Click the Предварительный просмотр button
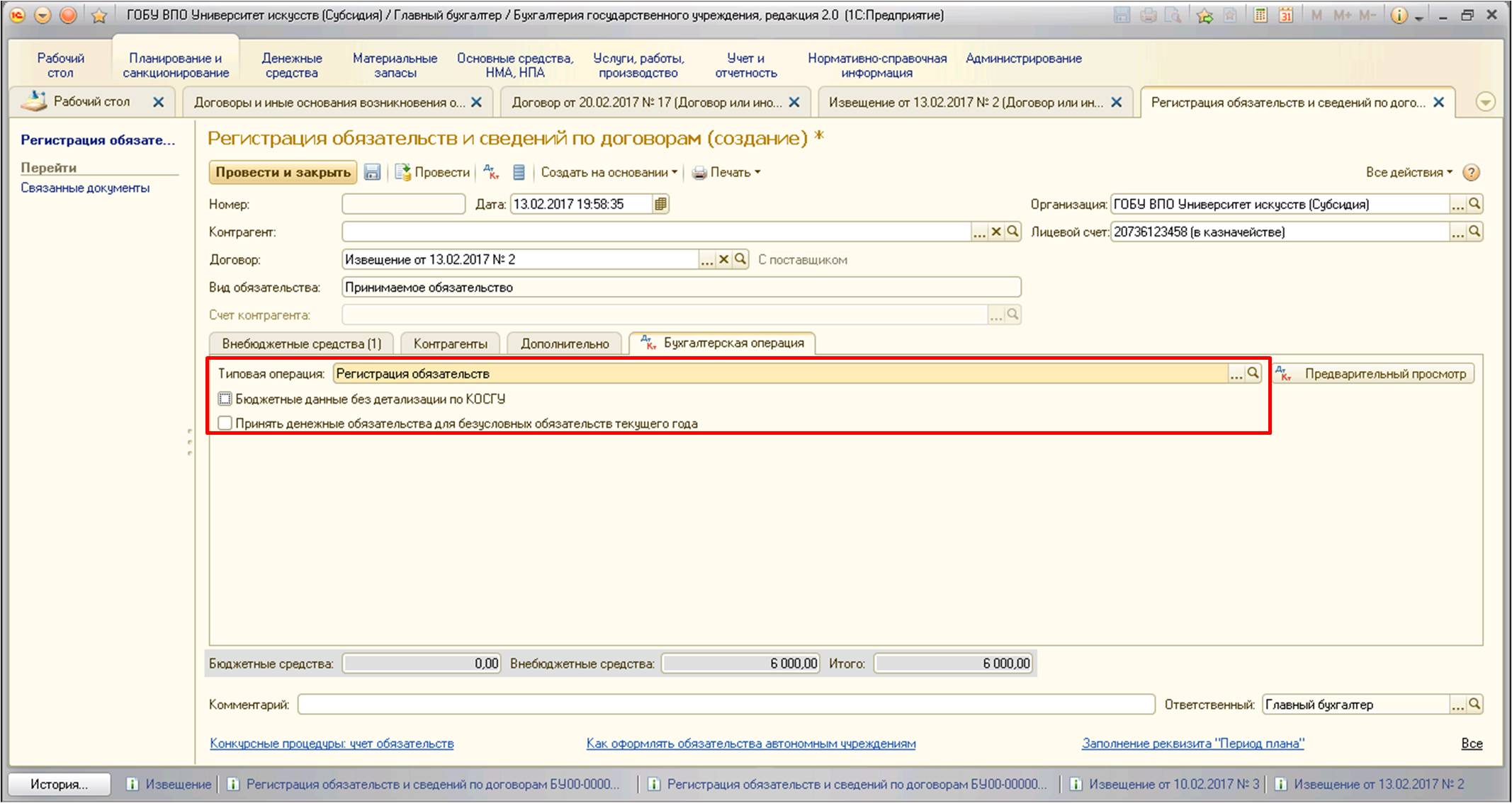 pos(1375,374)
